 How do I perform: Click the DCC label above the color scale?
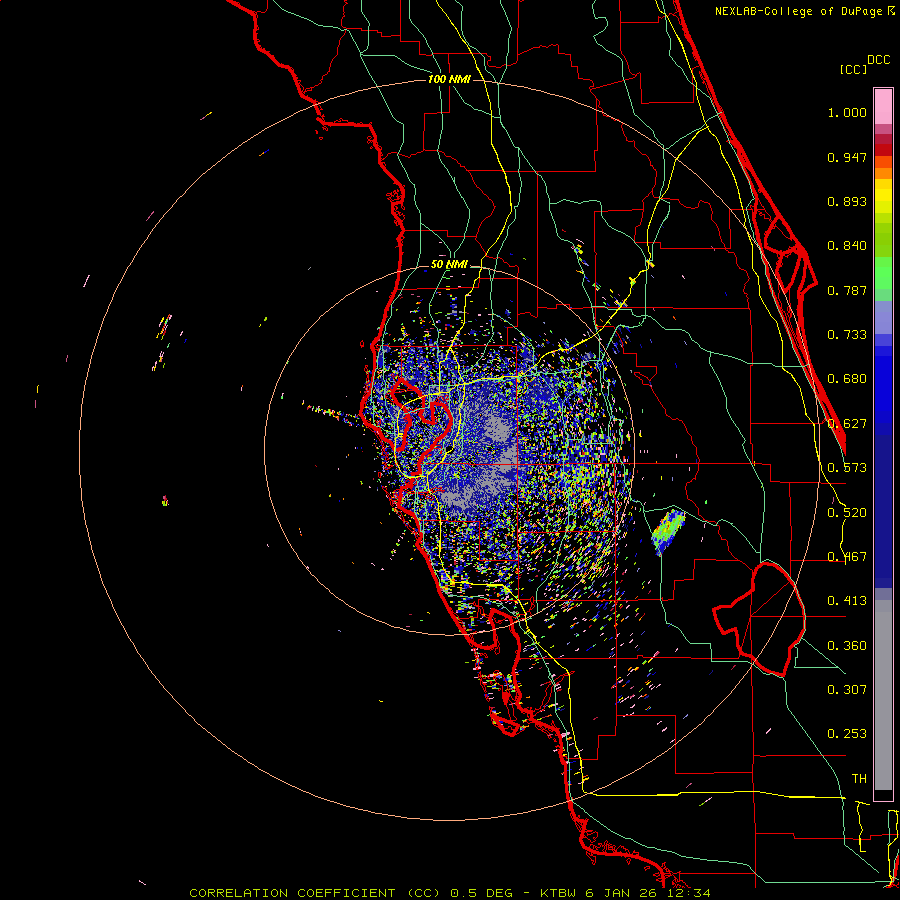coord(879,60)
